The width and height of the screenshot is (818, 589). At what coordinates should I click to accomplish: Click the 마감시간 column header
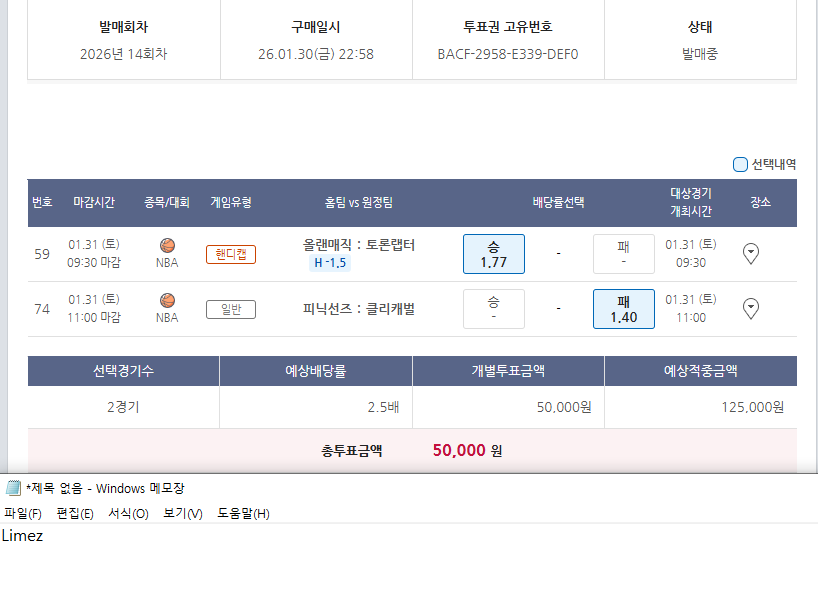point(94,202)
